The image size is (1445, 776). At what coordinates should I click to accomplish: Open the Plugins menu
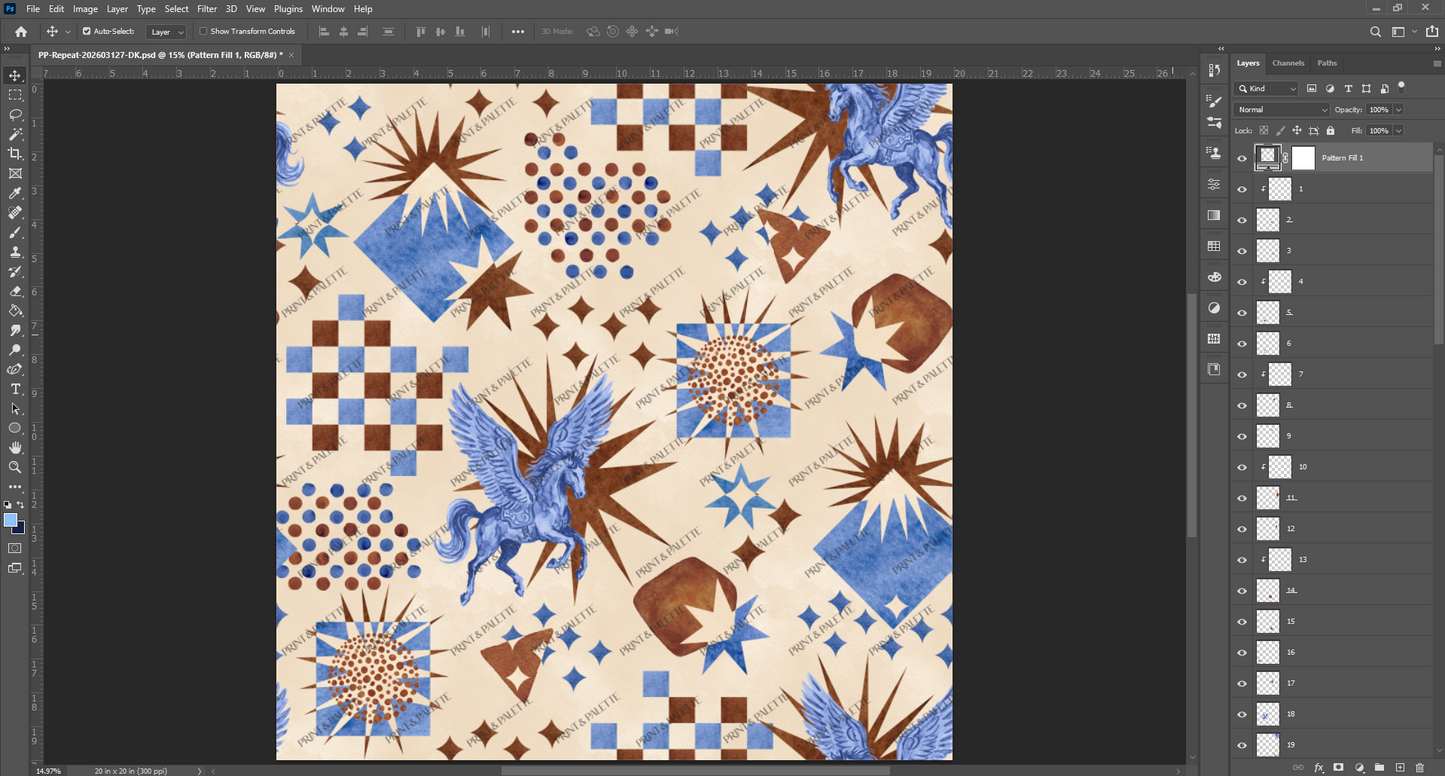288,9
